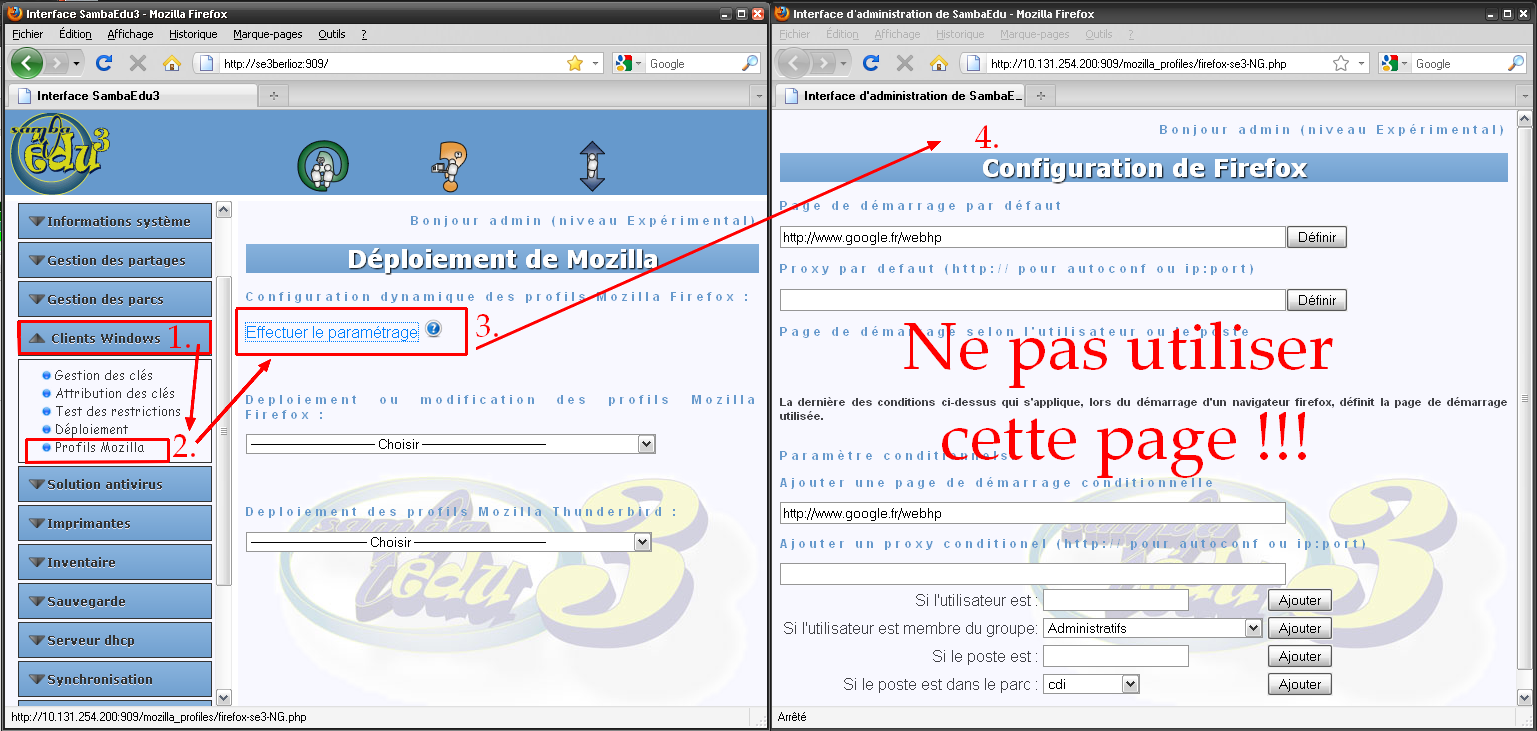The height and width of the screenshot is (731, 1537).
Task: Expand Serveur dhcp menu
Action: [115, 640]
